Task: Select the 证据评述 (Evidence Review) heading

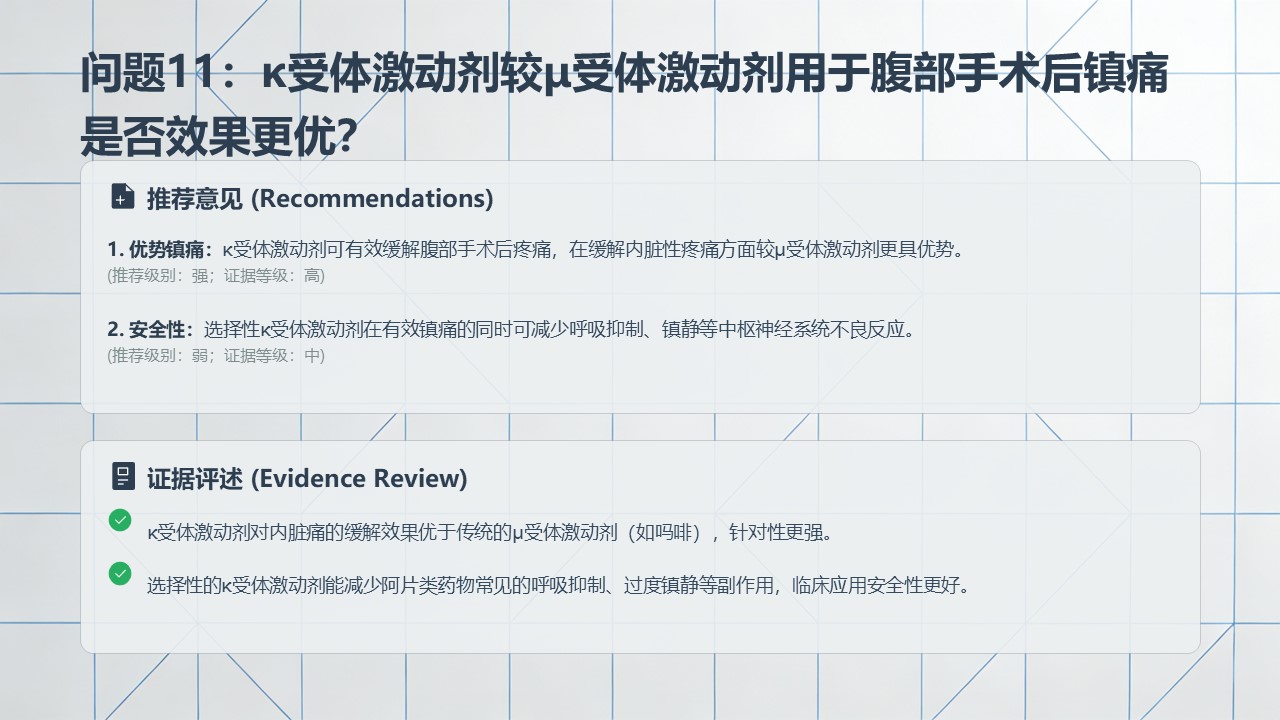Action: [307, 478]
